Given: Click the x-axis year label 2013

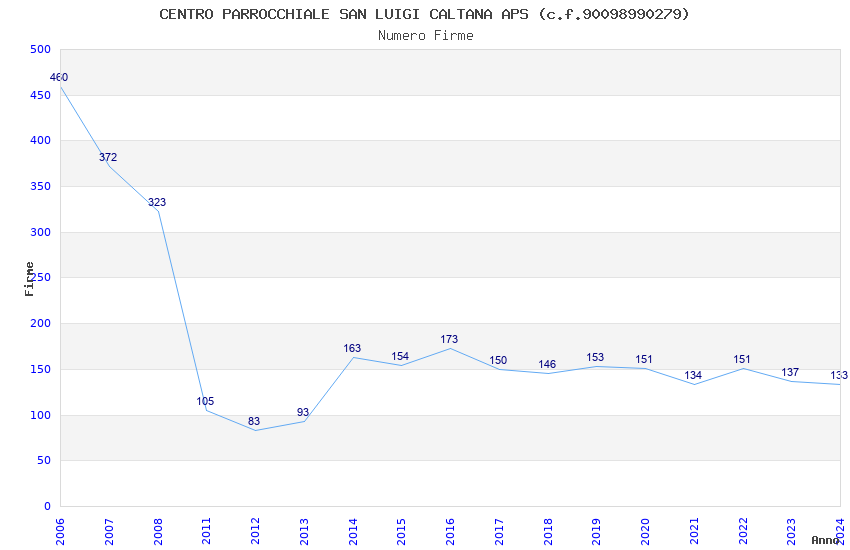Looking at the screenshot, I should coord(304,531).
